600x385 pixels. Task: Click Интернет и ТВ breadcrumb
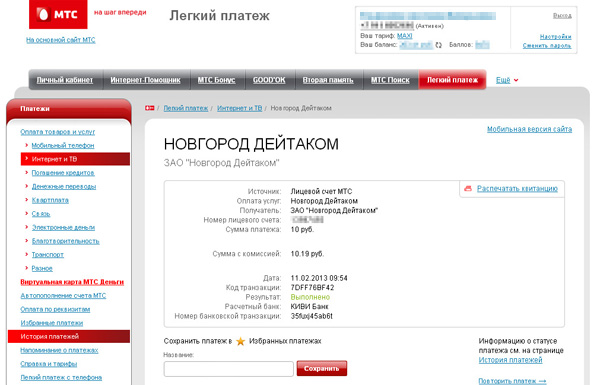click(x=240, y=108)
